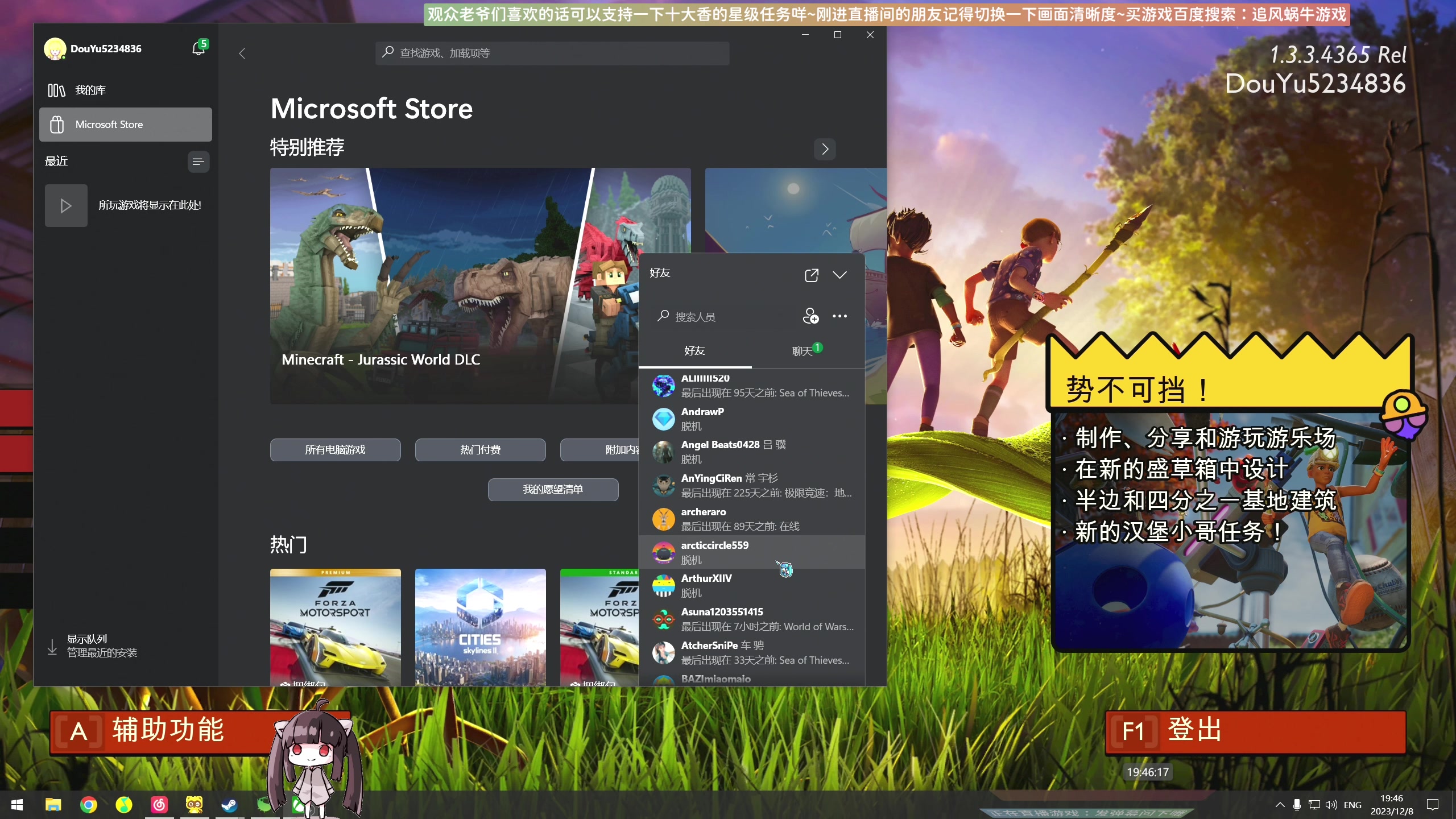Click the add friend icon

pyautogui.click(x=810, y=316)
